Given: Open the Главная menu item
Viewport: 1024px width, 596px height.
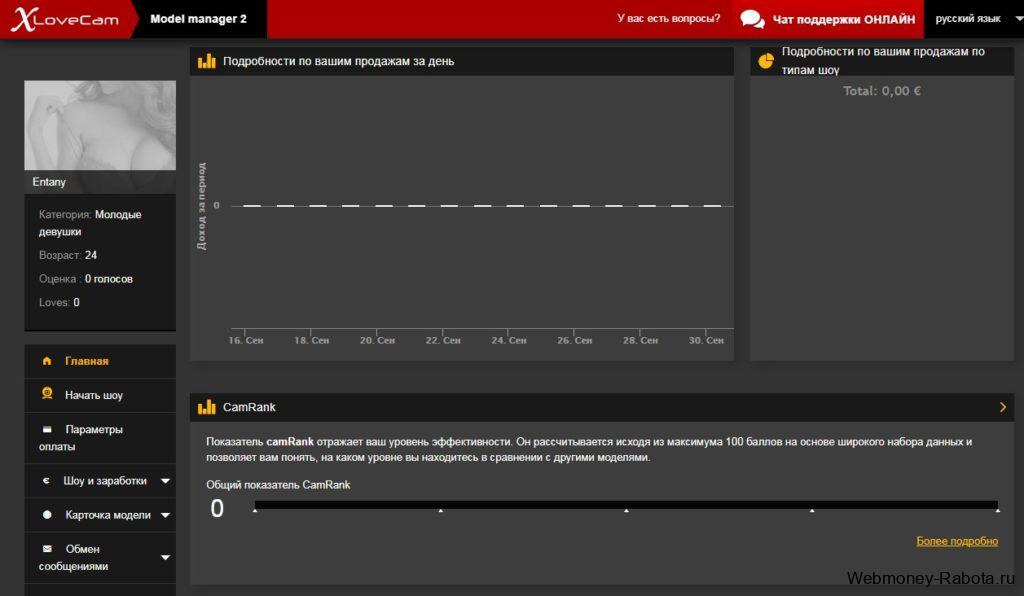Looking at the screenshot, I should (x=100, y=361).
